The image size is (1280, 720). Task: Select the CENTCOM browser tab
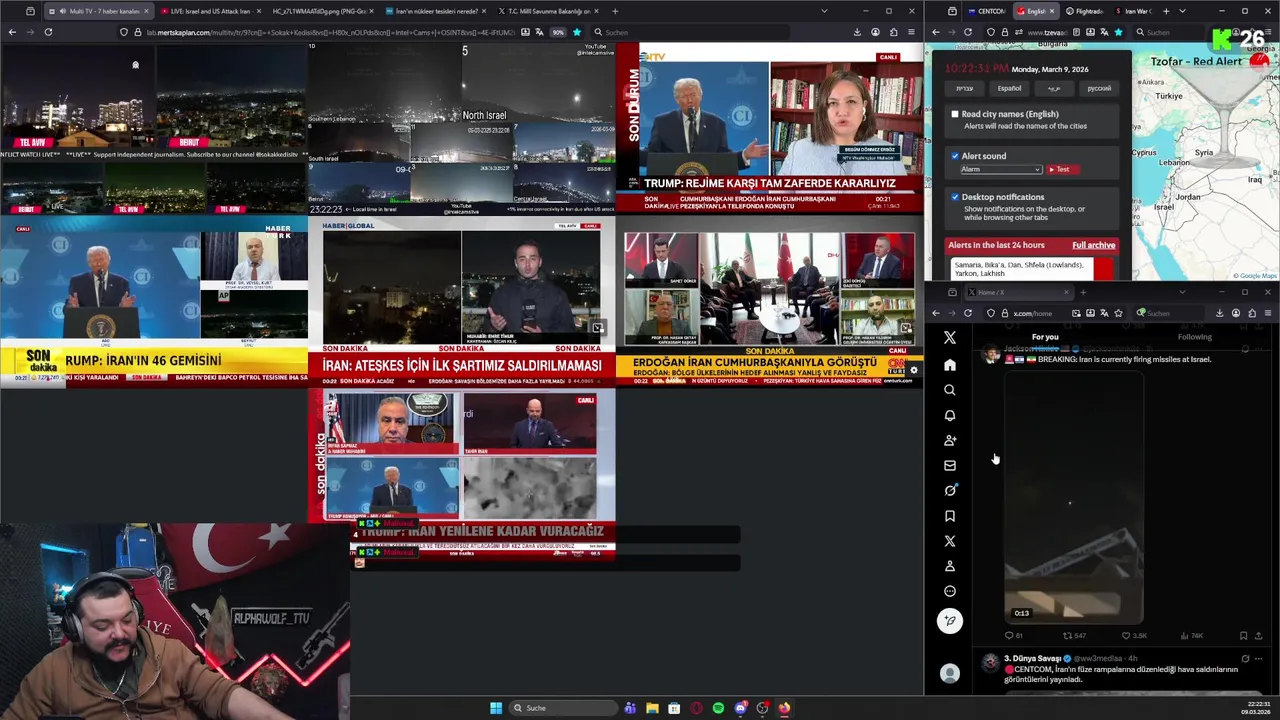[985, 11]
